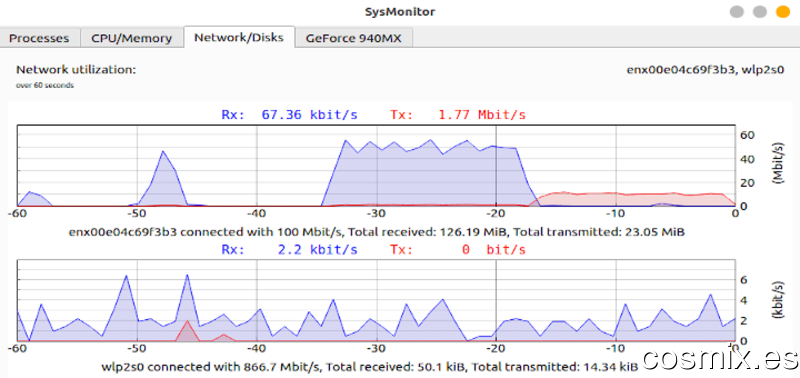
Task: Click the Tx 0 bit/s readout
Action: pos(458,250)
